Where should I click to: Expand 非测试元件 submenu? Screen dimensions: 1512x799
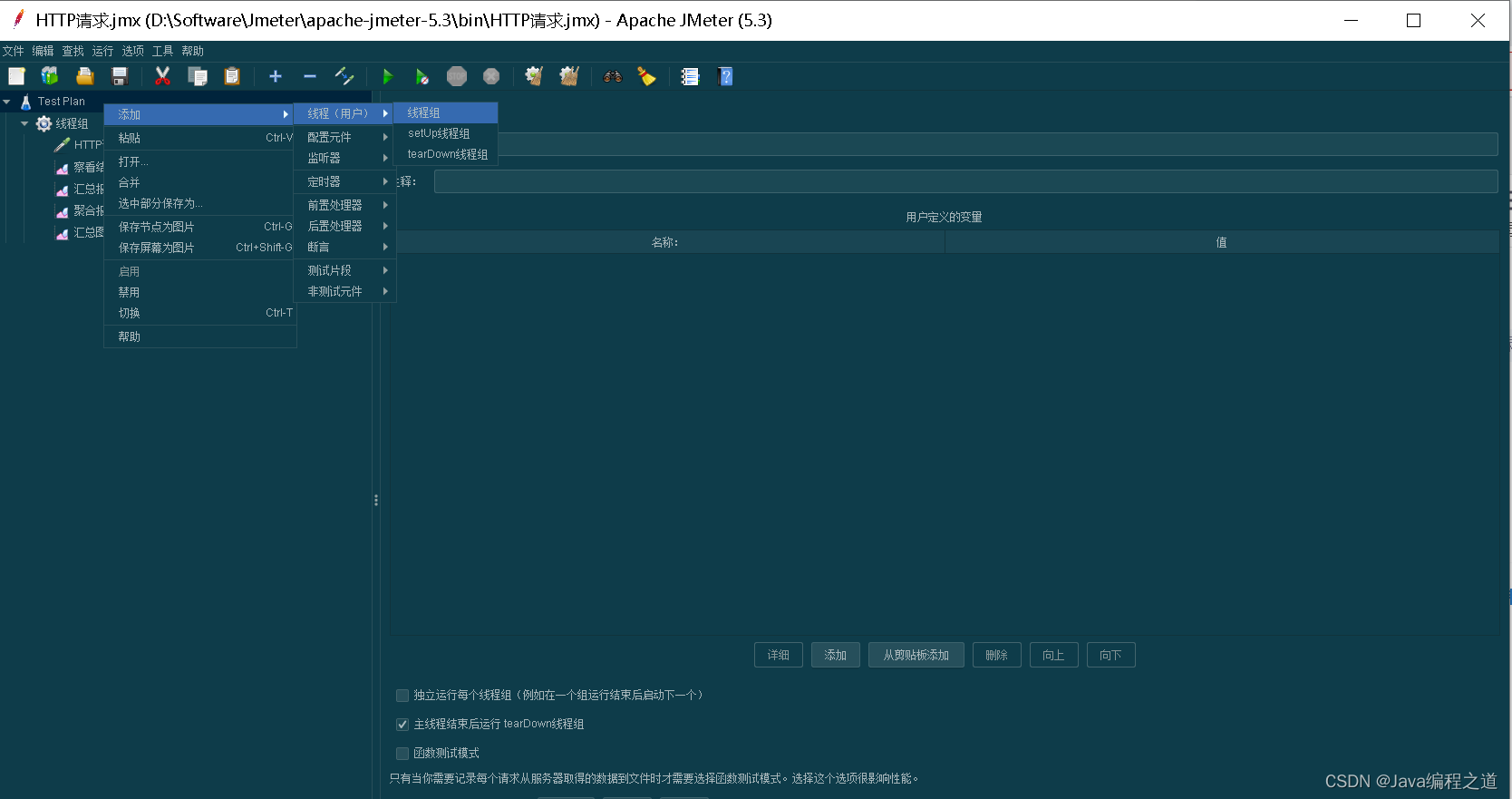pyautogui.click(x=345, y=291)
